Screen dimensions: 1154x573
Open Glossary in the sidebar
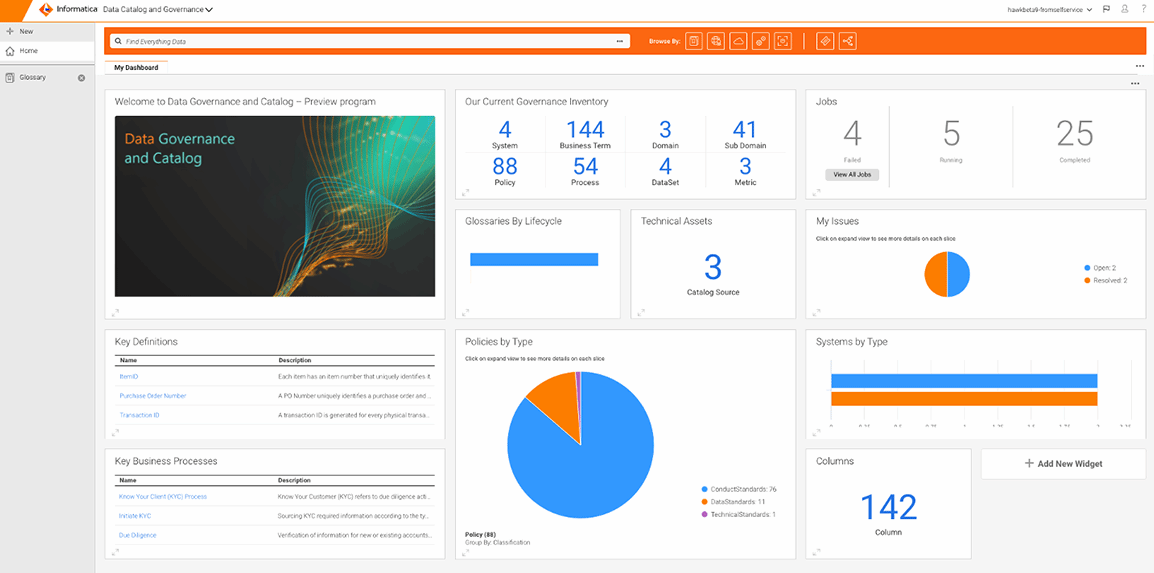(x=33, y=77)
